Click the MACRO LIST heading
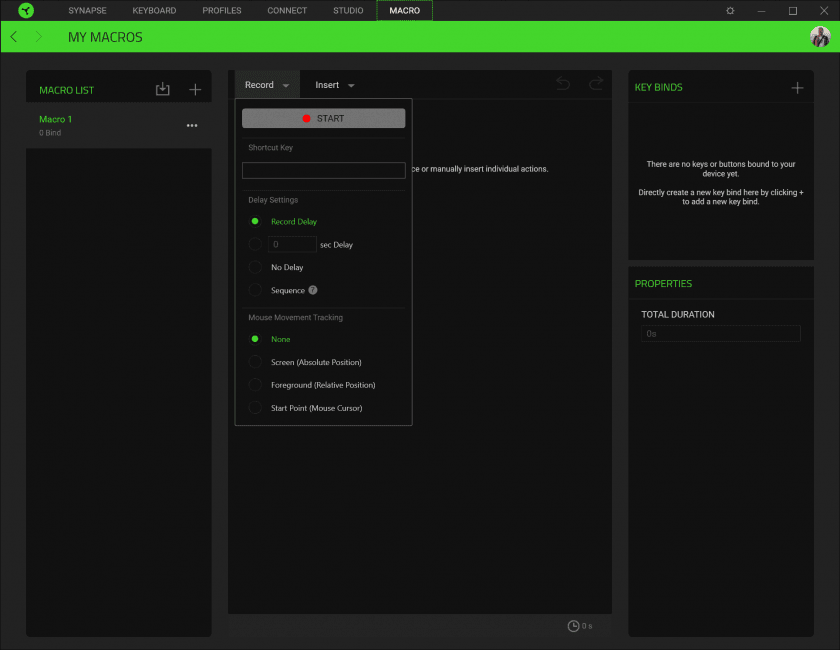Viewport: 840px width, 650px height. point(66,90)
